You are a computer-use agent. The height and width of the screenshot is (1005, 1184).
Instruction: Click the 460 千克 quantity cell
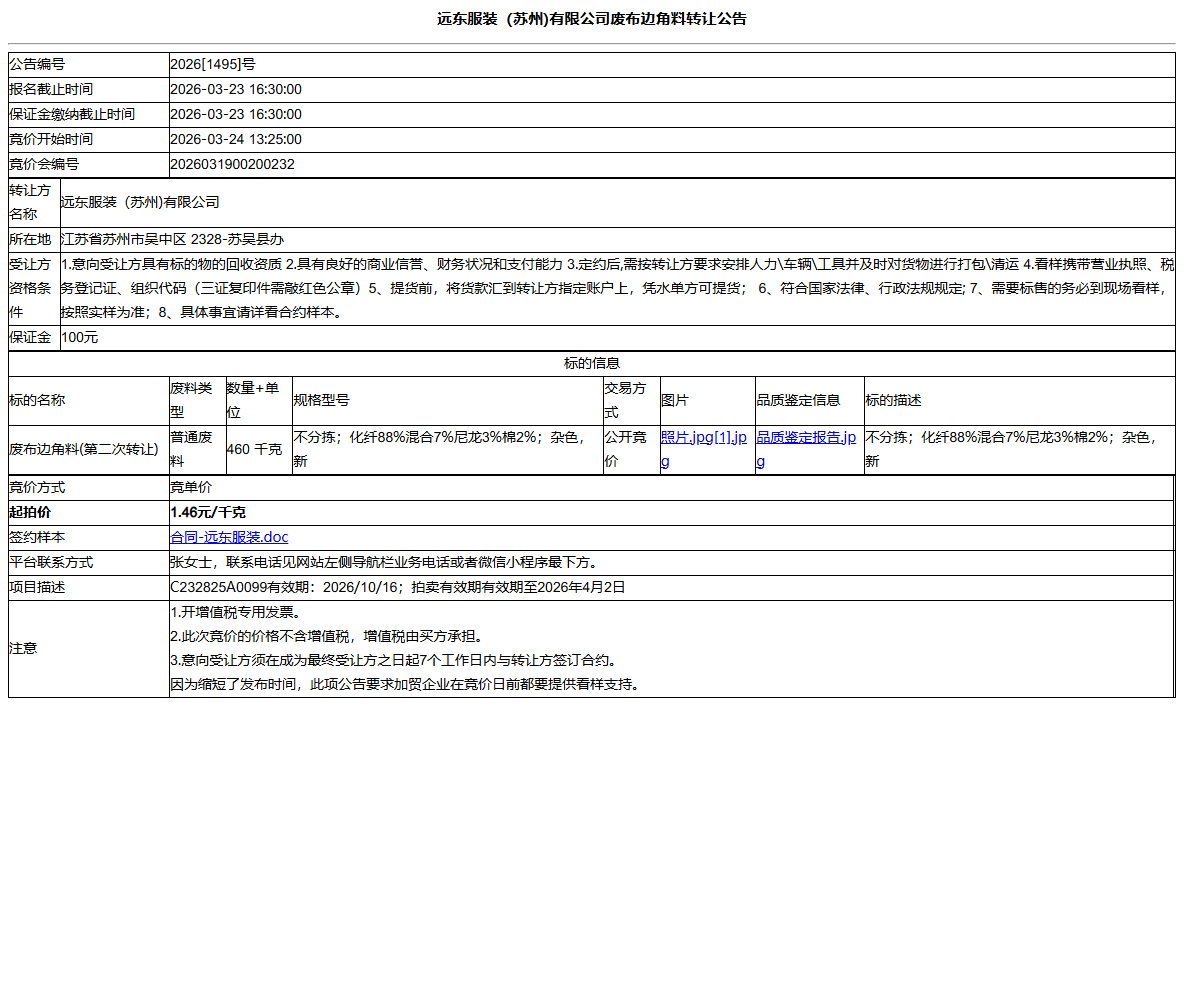tap(254, 448)
